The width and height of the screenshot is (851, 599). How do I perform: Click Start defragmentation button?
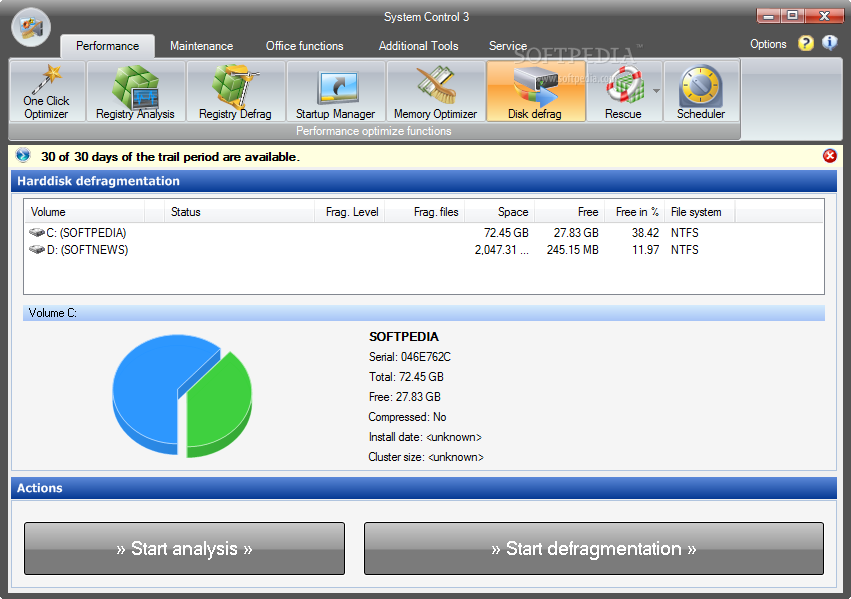point(594,549)
